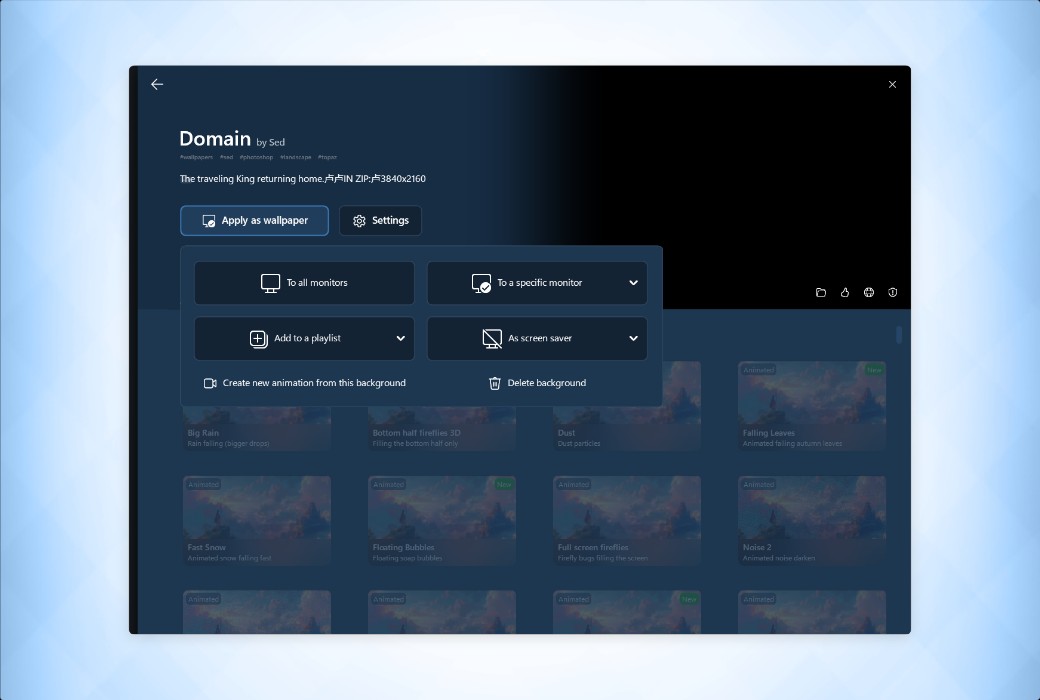Select the Dust particles animation card
1040x700 pixels.
pos(627,429)
